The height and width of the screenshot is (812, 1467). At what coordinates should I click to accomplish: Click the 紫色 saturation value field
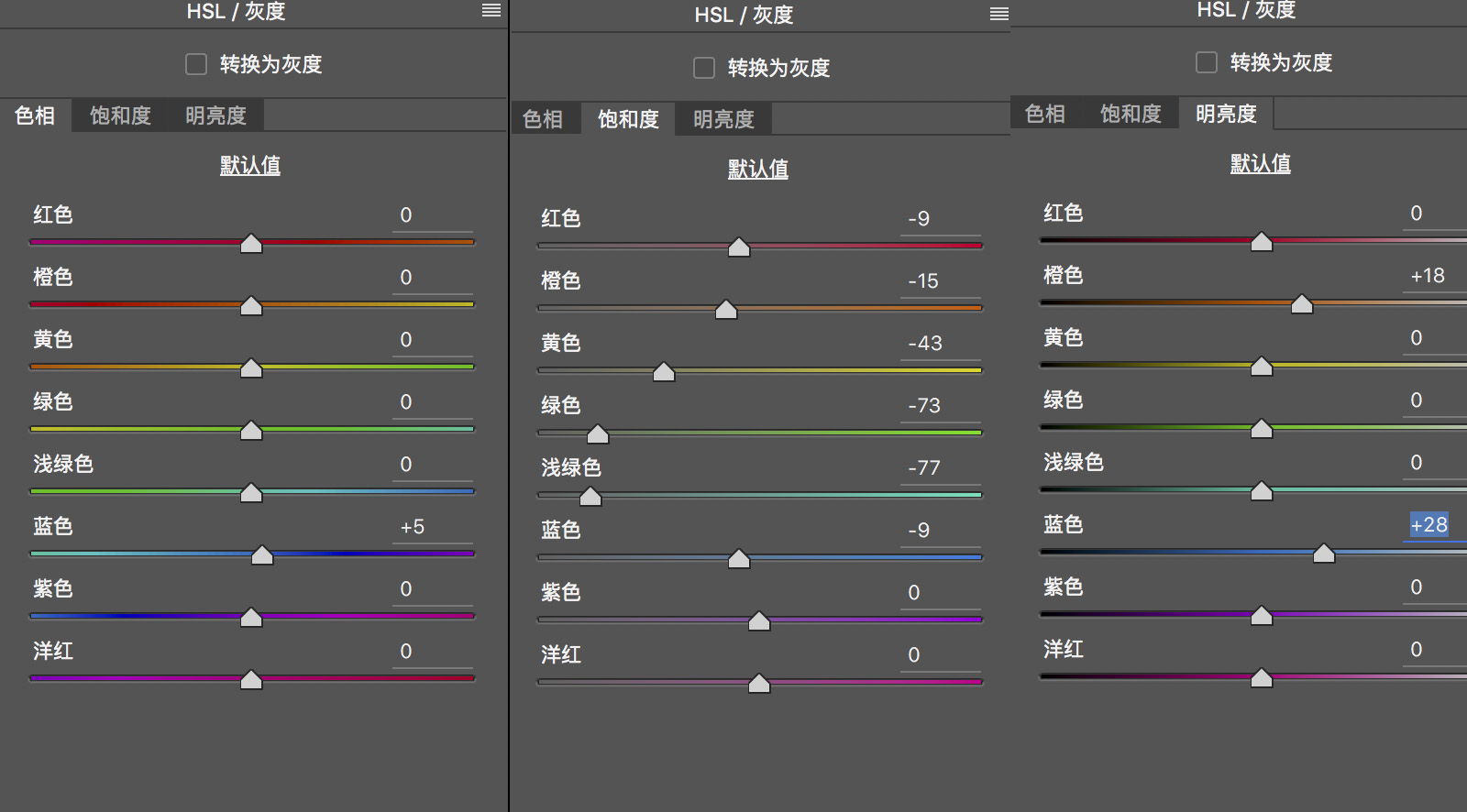point(941,593)
